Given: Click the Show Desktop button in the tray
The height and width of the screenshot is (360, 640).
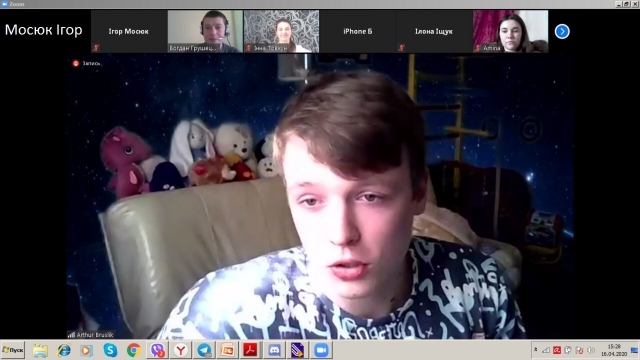Looking at the screenshot, I should pyautogui.click(x=634, y=350).
